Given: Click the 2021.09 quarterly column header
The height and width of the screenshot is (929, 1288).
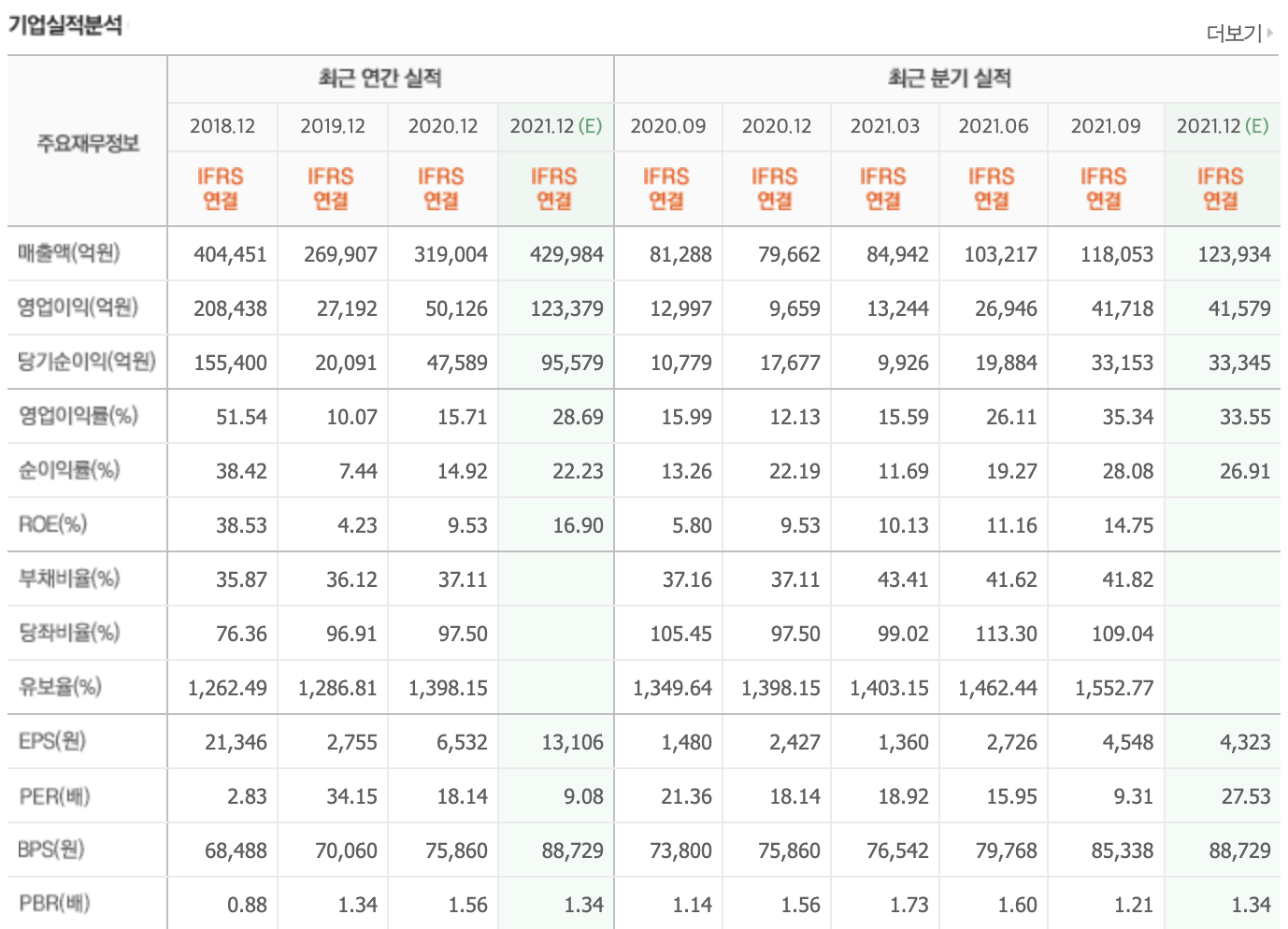Looking at the screenshot, I should click(x=1106, y=126).
